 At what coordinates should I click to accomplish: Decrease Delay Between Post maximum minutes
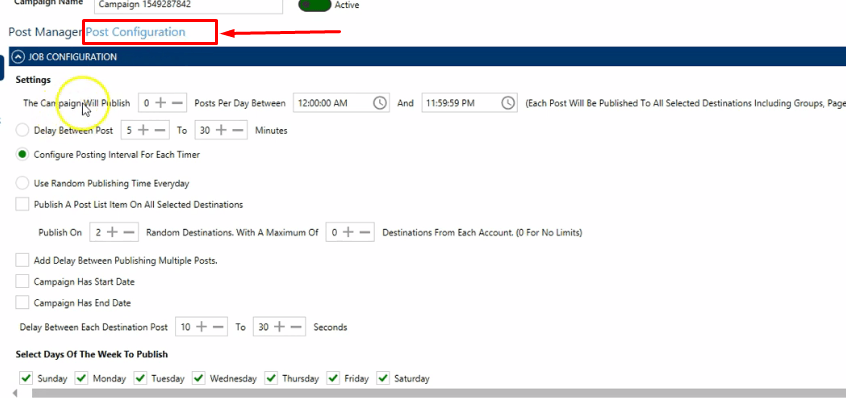237,131
